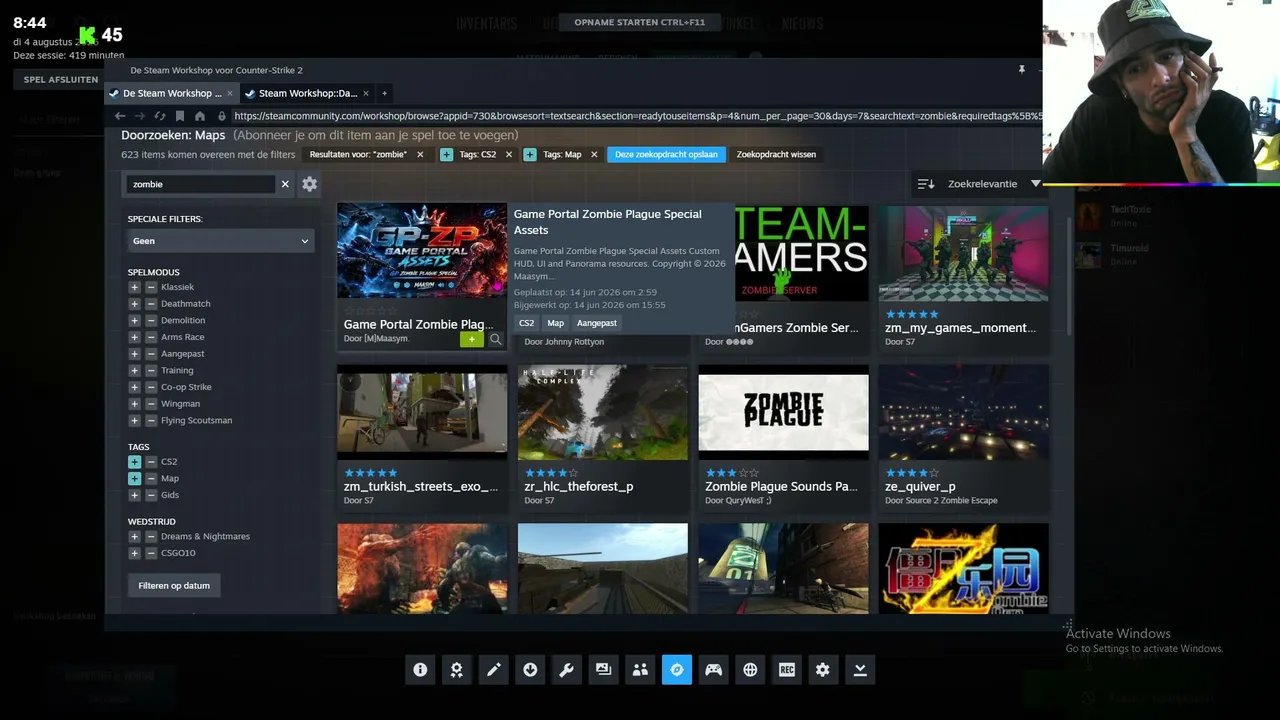This screenshot has height=720, width=1280.
Task: Open the downloads arrow icon in overlay bar
Action: click(x=530, y=670)
